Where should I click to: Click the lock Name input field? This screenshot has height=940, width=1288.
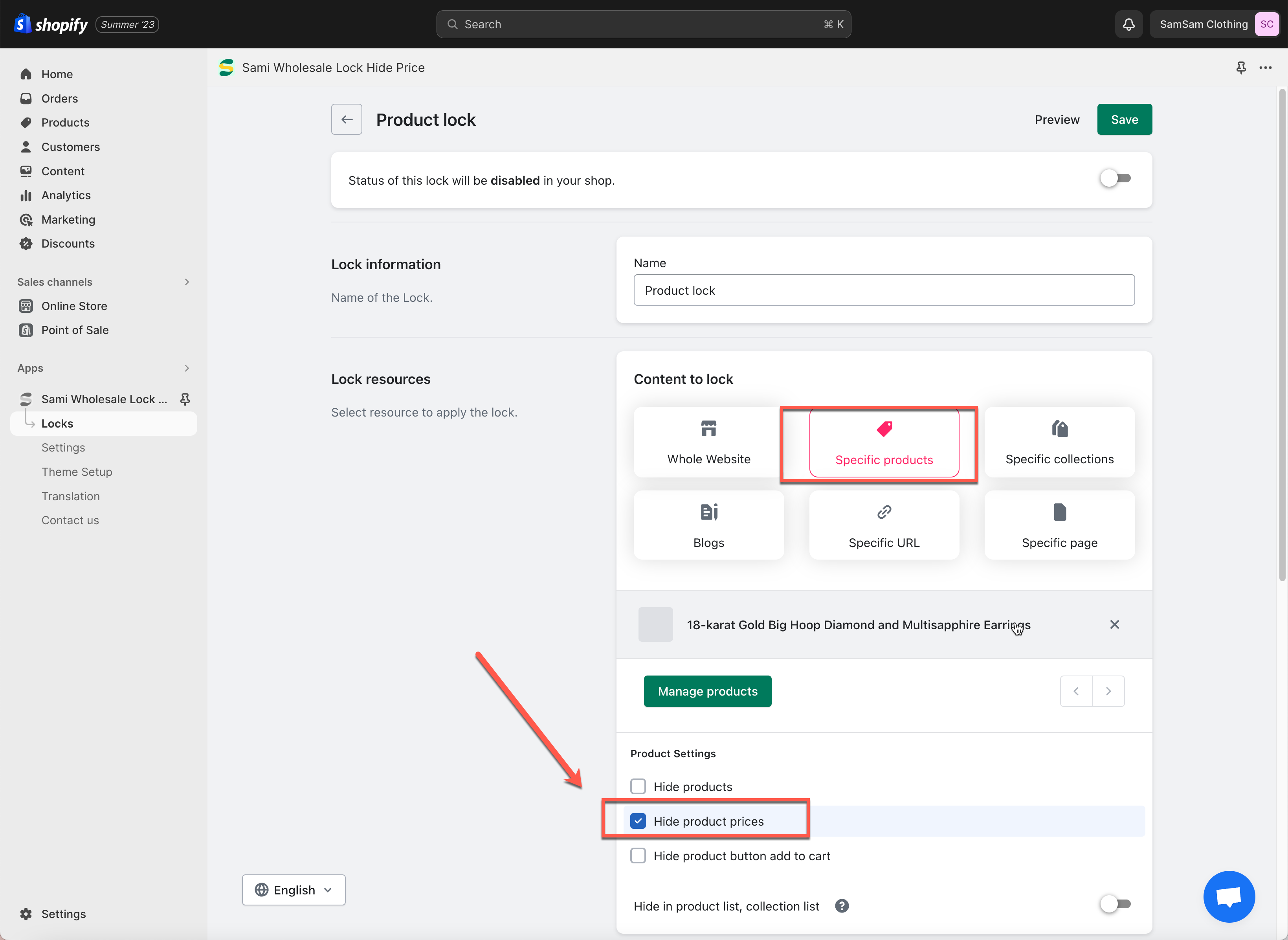coord(884,290)
